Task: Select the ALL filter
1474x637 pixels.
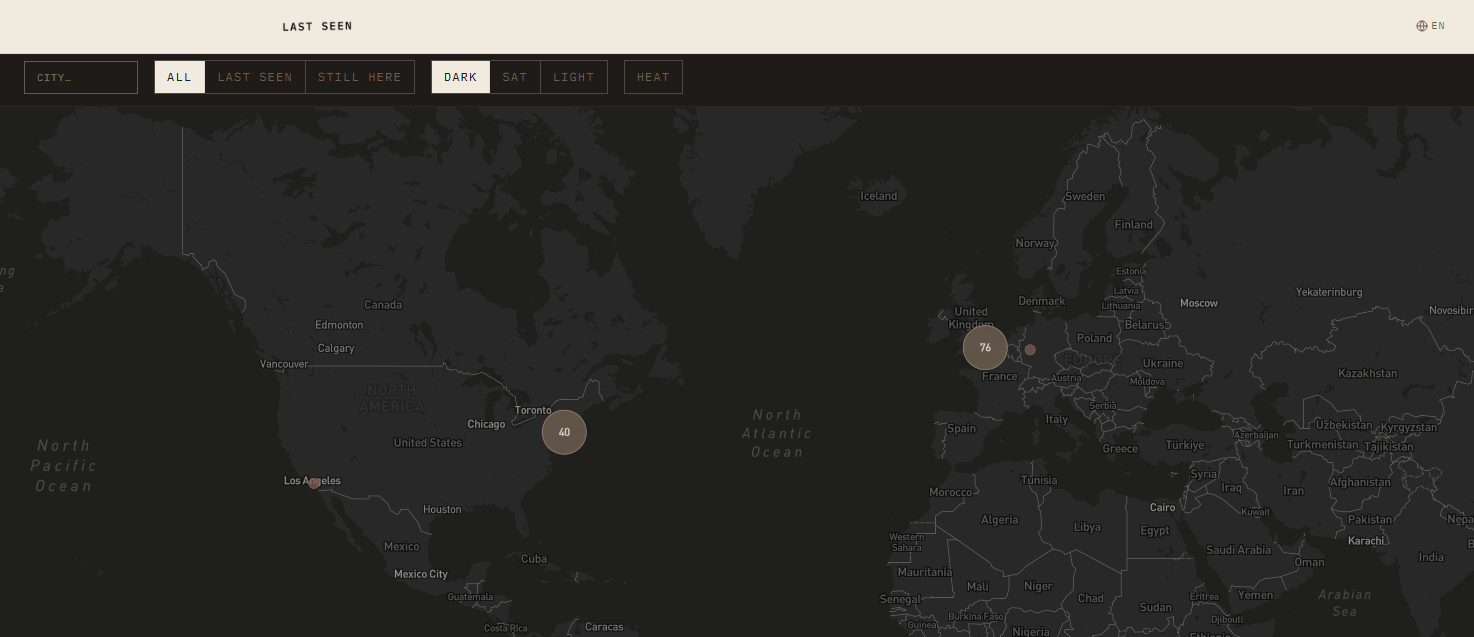Action: click(x=180, y=77)
